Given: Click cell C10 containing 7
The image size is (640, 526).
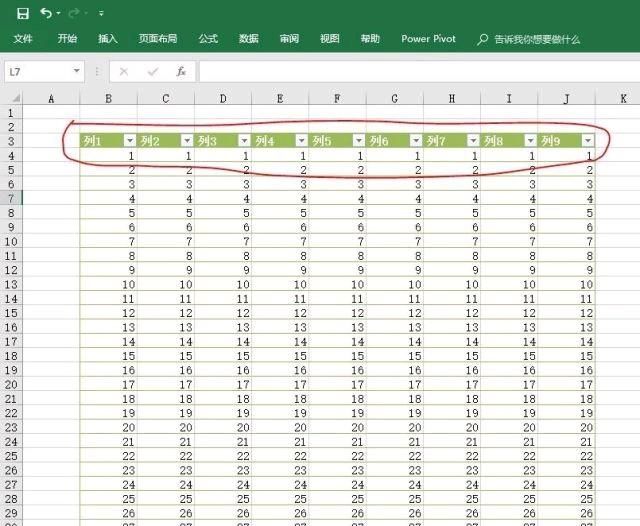Looking at the screenshot, I should coord(166,242).
